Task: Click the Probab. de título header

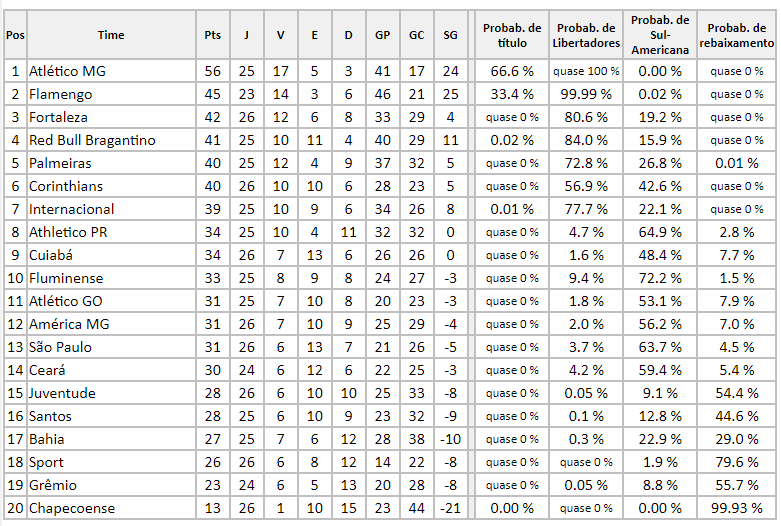Action: 512,35
